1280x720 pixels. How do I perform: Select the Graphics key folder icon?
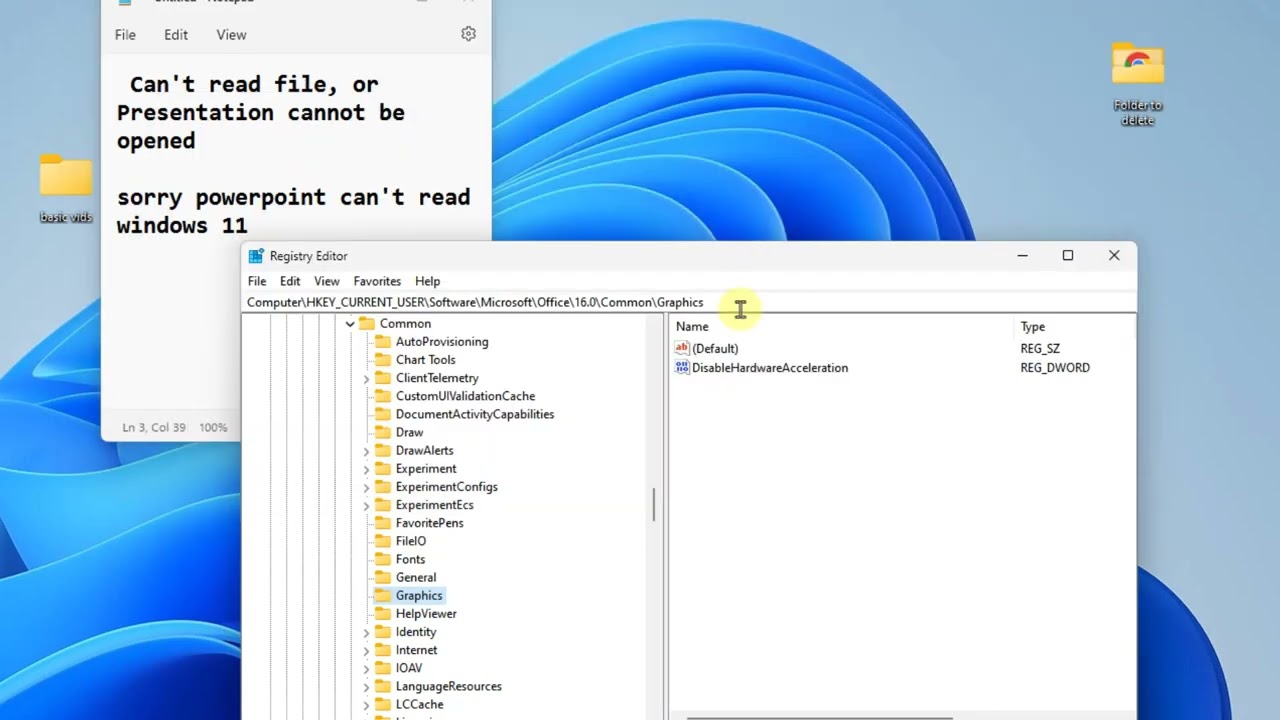tap(382, 595)
